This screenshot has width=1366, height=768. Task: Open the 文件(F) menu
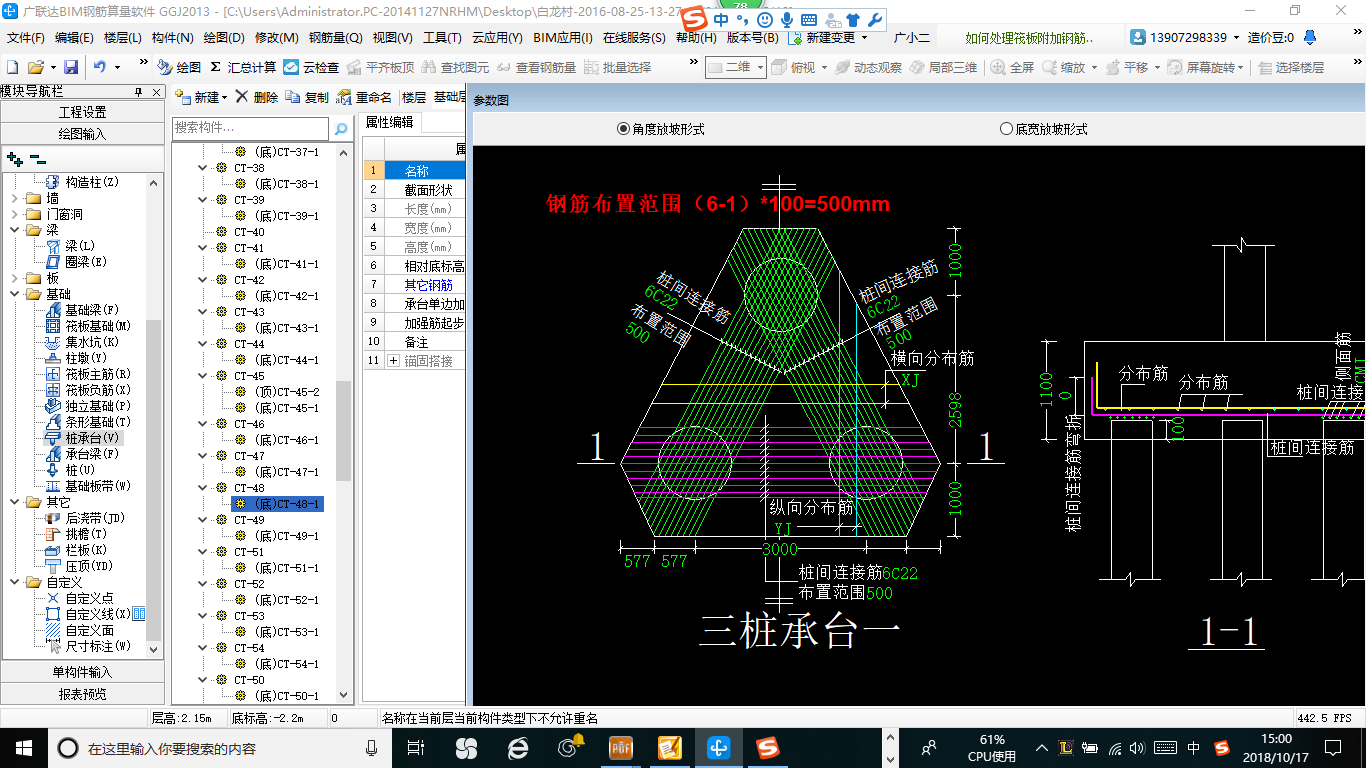pos(26,37)
